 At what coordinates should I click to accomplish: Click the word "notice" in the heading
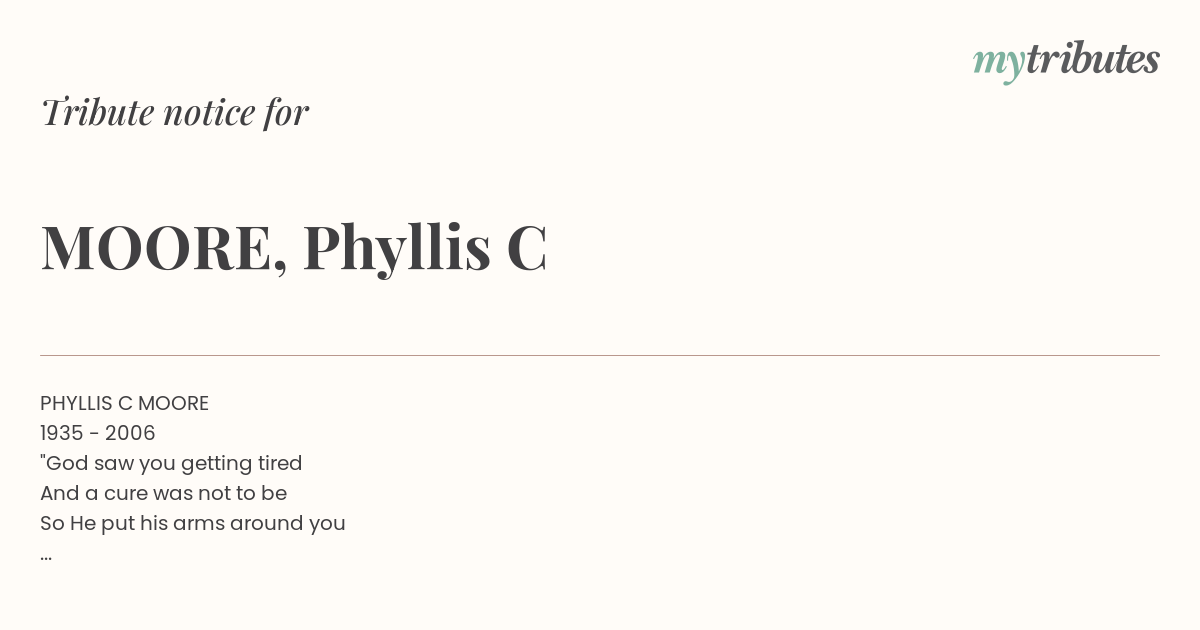click(x=209, y=113)
